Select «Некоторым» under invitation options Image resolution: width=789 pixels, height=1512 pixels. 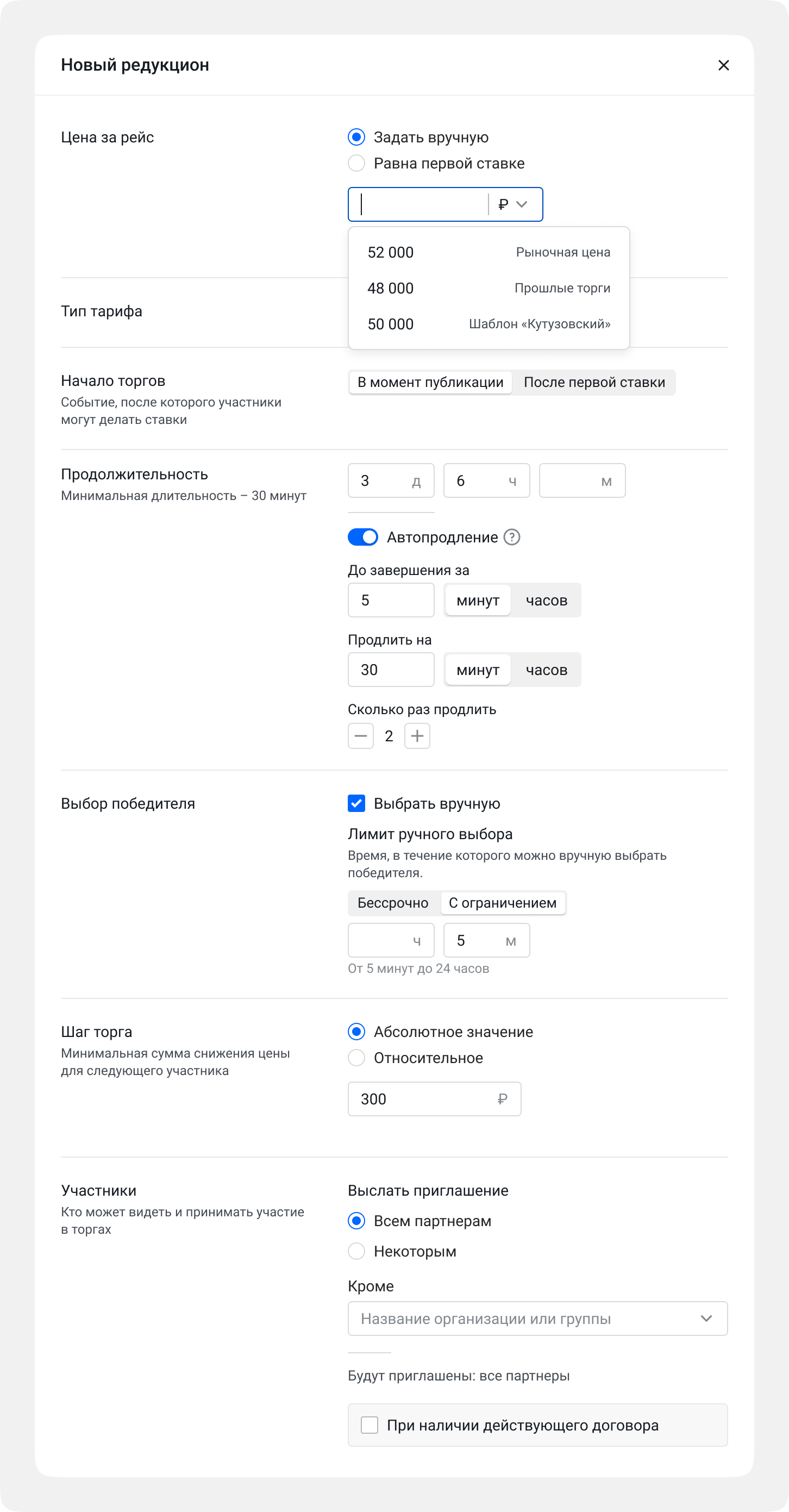(x=356, y=1251)
